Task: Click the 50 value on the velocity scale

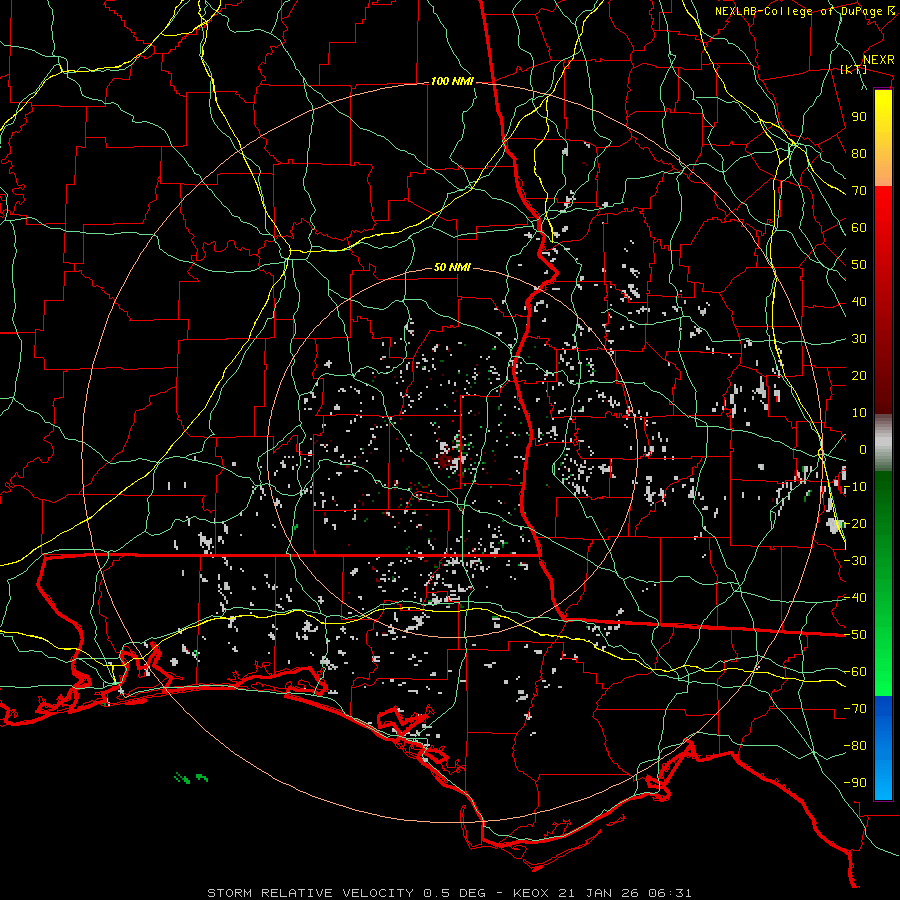Action: 859,265
